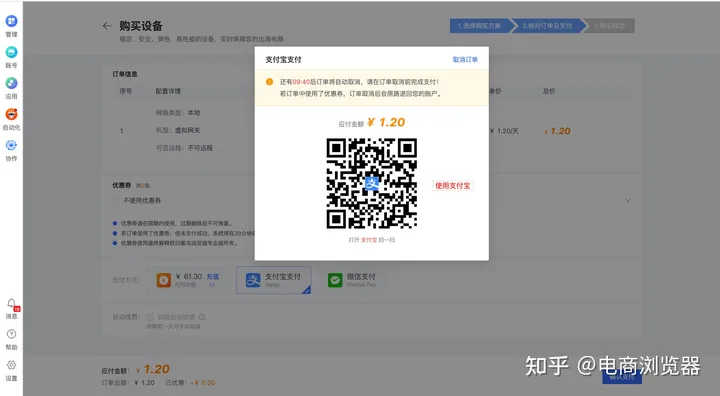Click step 1 选择购买方案 tab
This screenshot has width=720, height=396.
(480, 26)
